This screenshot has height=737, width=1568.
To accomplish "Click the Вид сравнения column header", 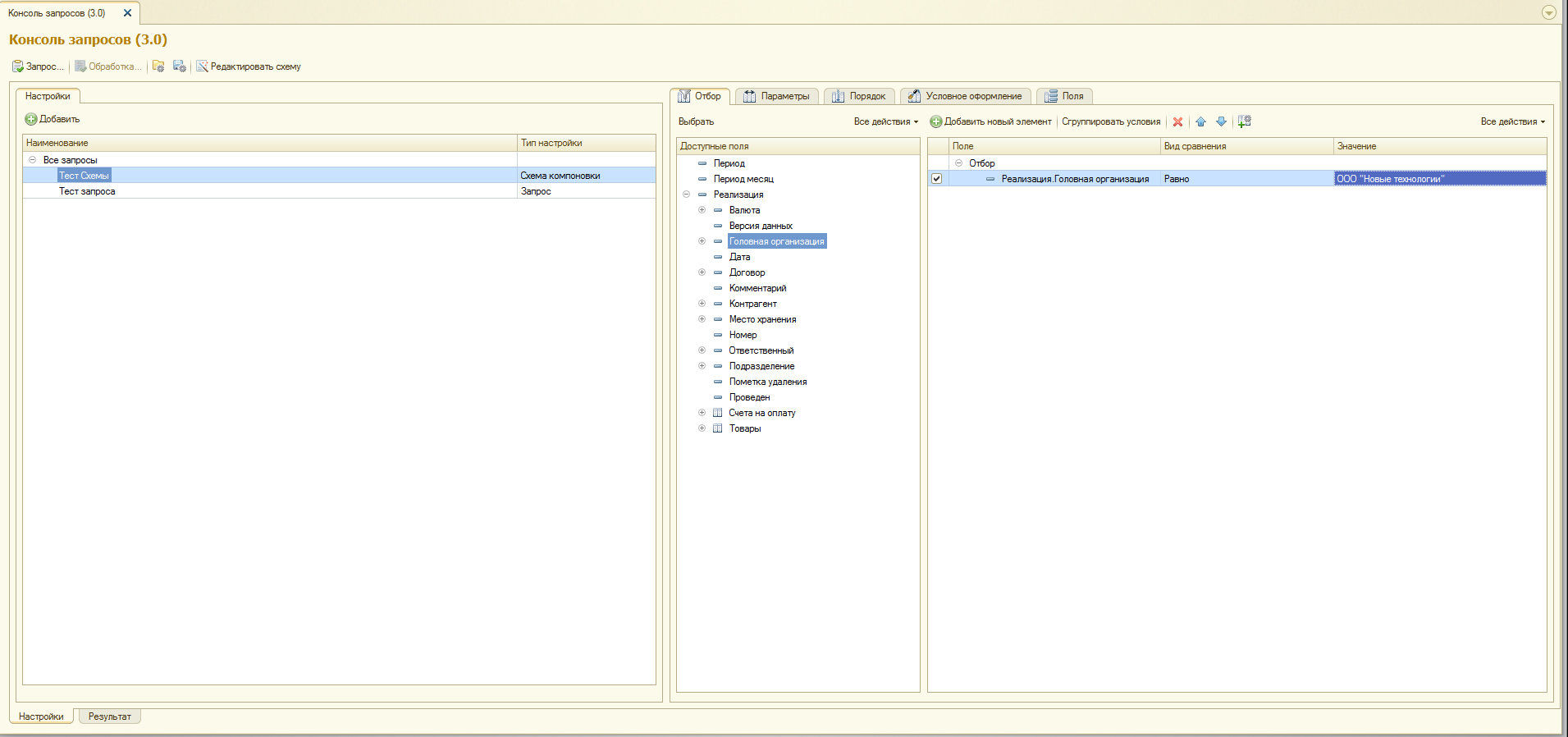I will point(1247,146).
